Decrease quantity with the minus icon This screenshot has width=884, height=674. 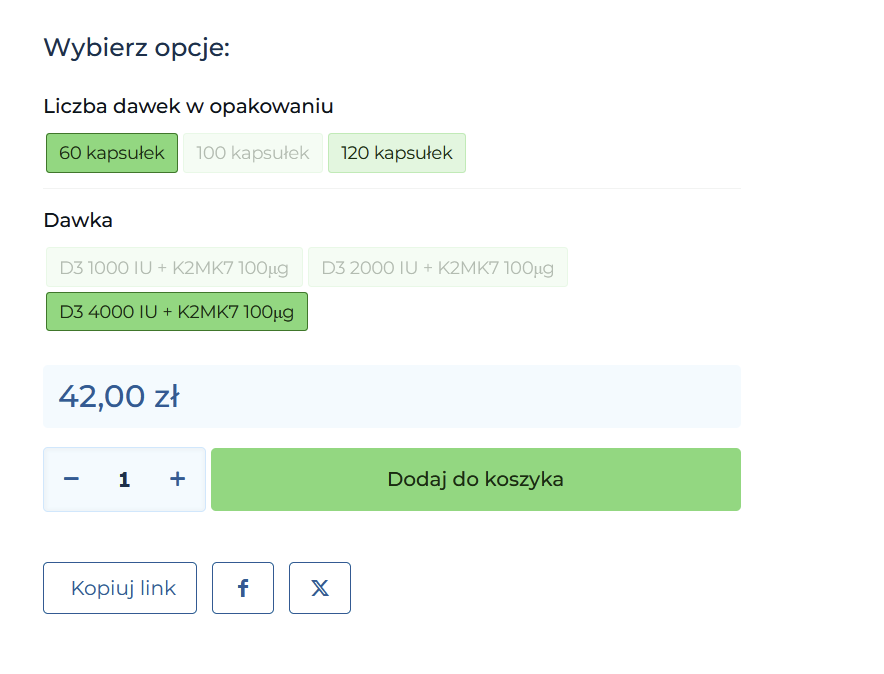click(71, 479)
